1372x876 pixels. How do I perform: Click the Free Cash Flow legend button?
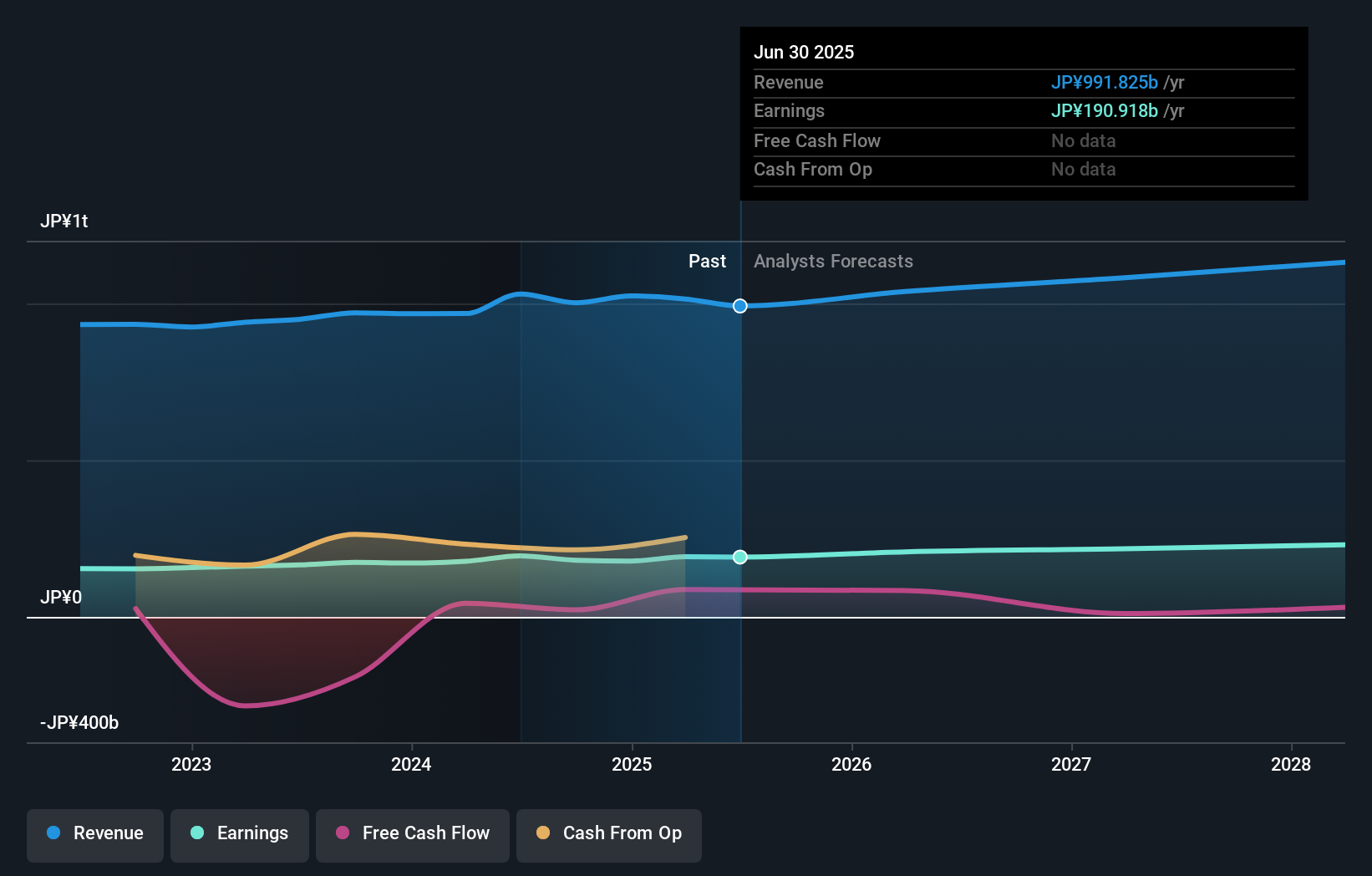[413, 833]
